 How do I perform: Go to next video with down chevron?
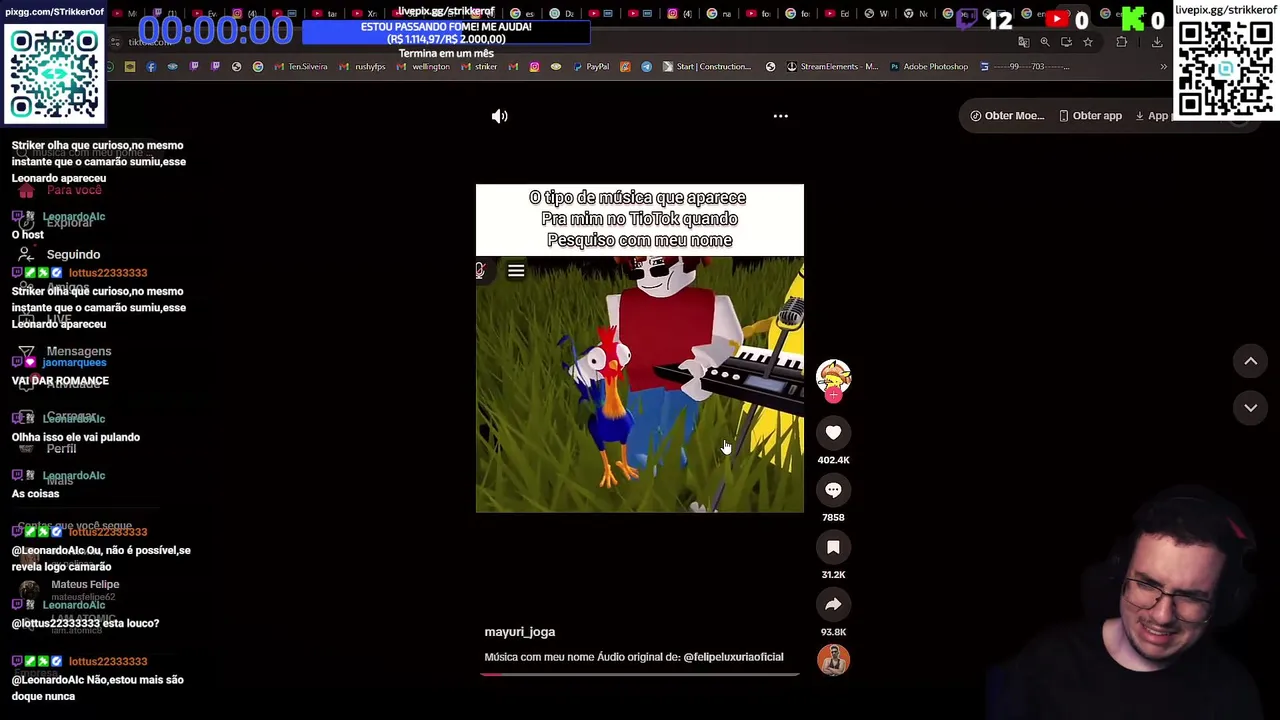1250,408
